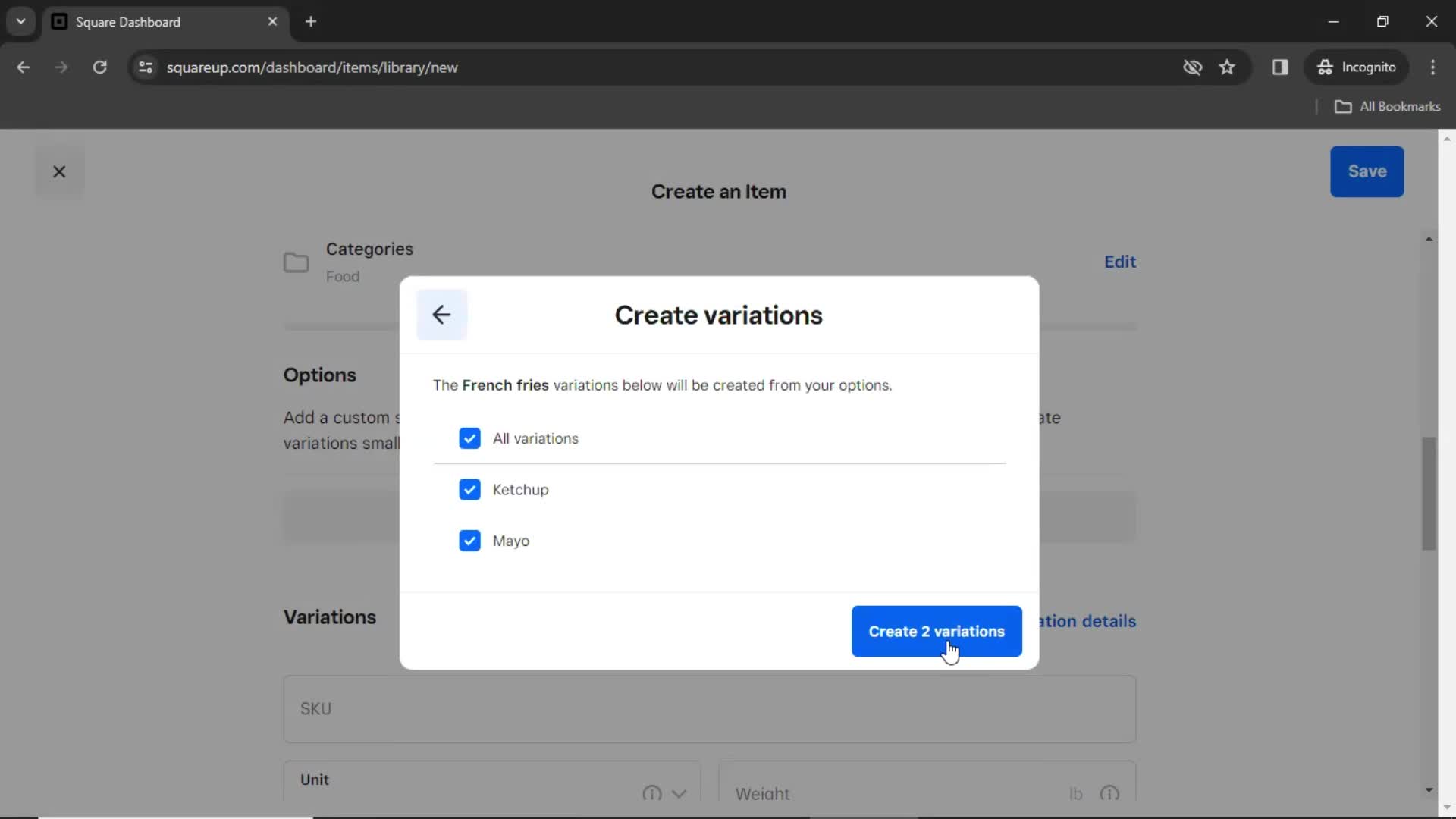Click the browser back navigation arrow
This screenshot has height=819, width=1456.
(24, 67)
